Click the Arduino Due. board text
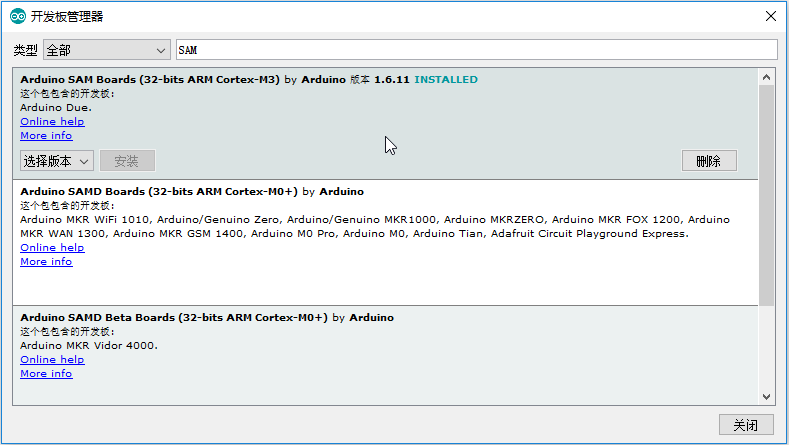This screenshot has width=789, height=445. click(56, 107)
